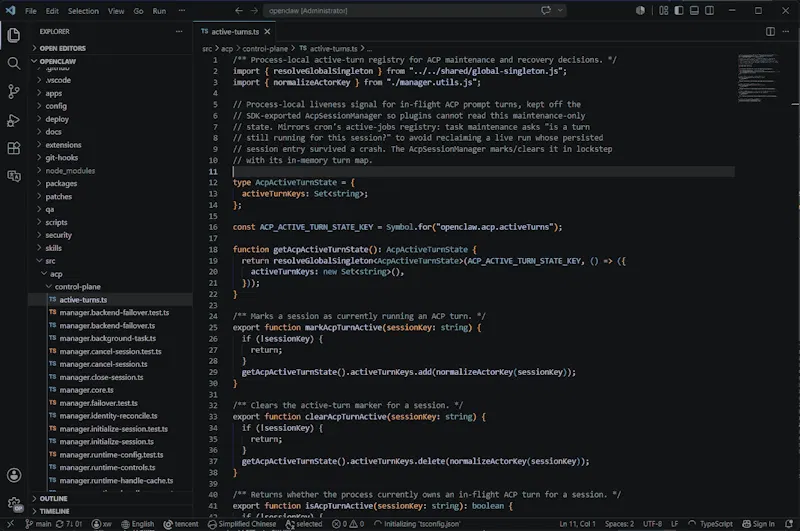Open the chat dropdown arrow in title bar
This screenshot has height=531, width=800.
[560, 10]
